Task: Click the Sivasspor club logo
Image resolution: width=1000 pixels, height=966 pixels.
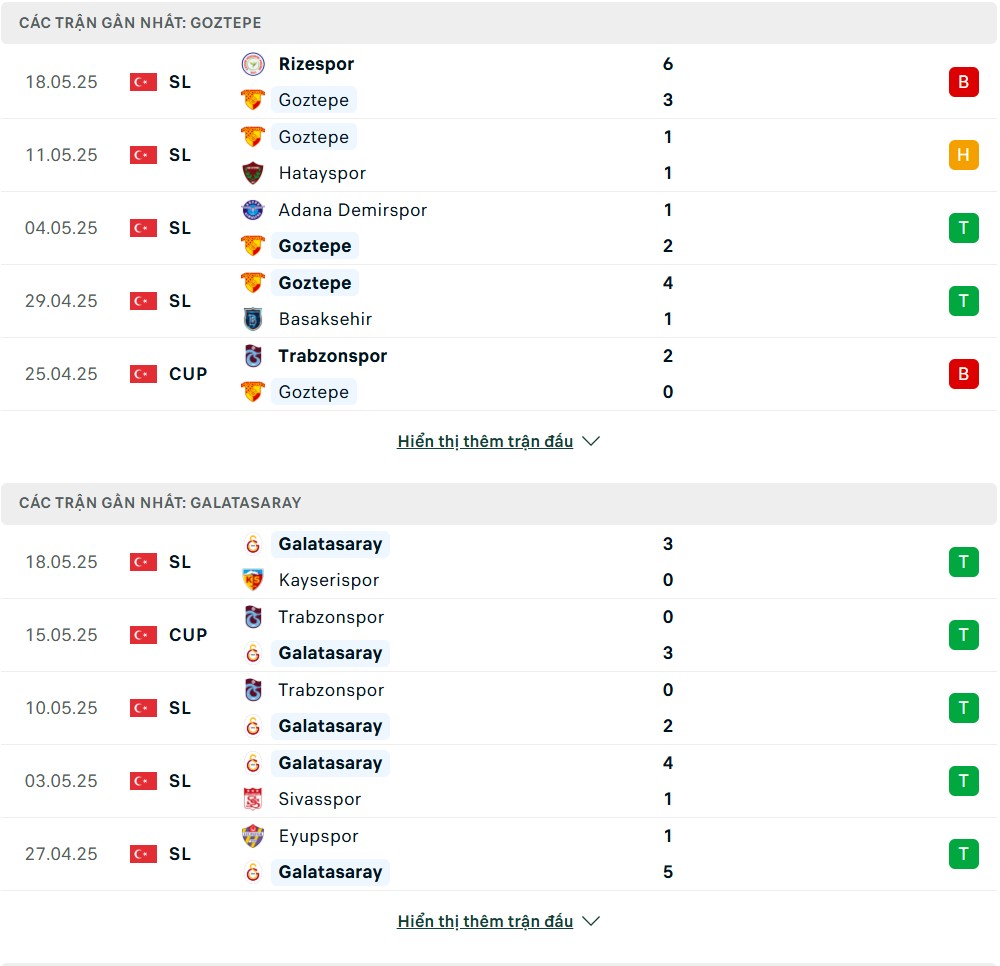Action: [x=253, y=798]
